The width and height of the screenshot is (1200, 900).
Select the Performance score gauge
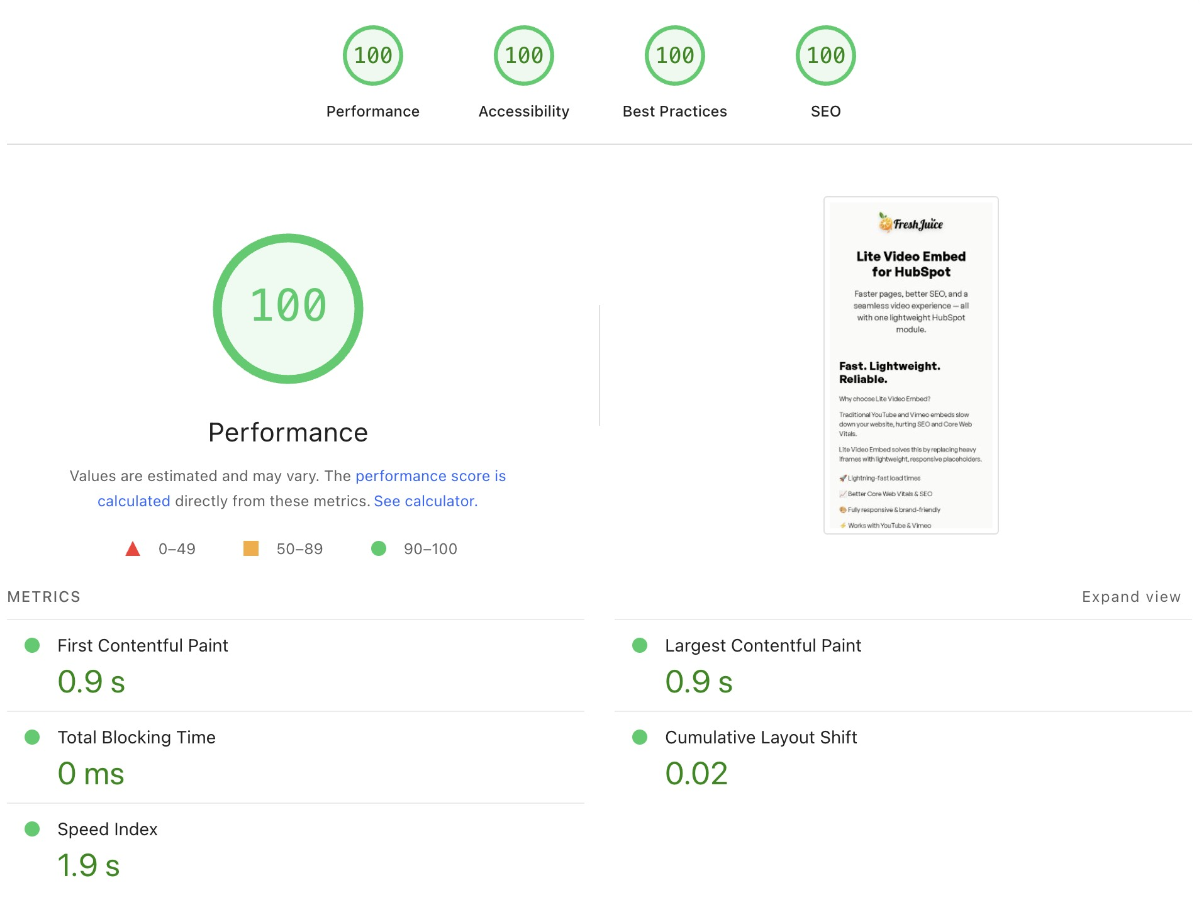[x=372, y=55]
